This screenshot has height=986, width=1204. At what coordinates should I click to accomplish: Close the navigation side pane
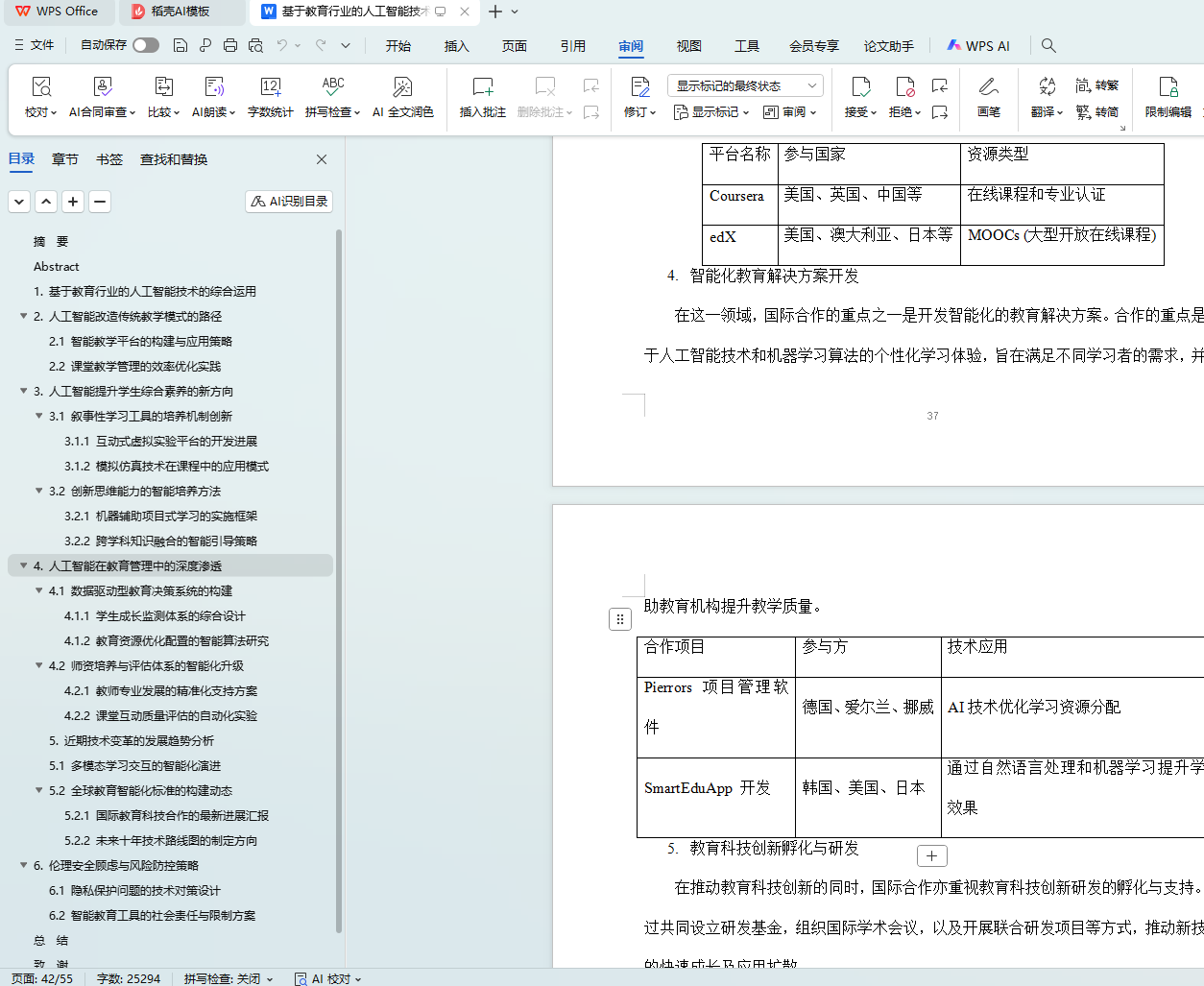coord(322,159)
